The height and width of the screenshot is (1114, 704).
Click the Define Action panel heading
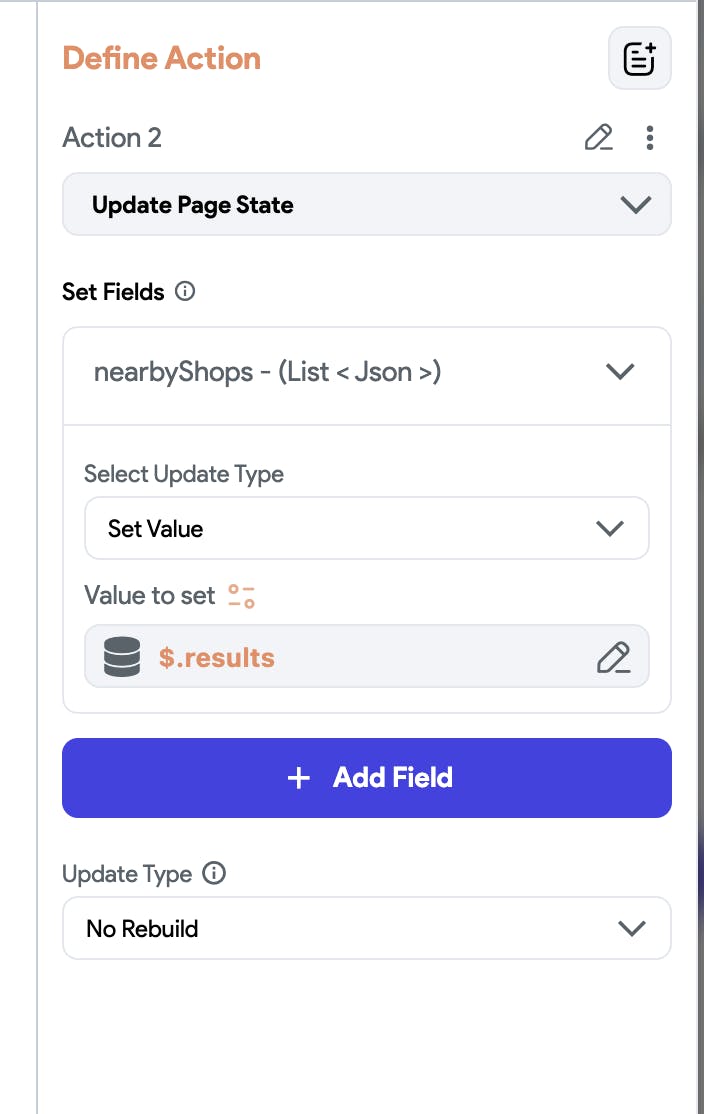(161, 58)
